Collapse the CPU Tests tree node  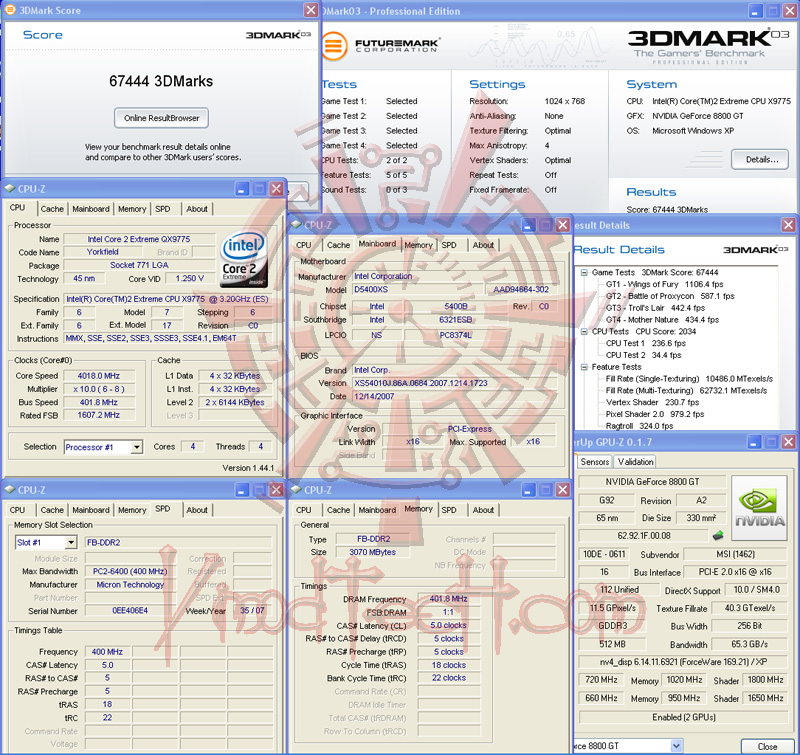(584, 332)
